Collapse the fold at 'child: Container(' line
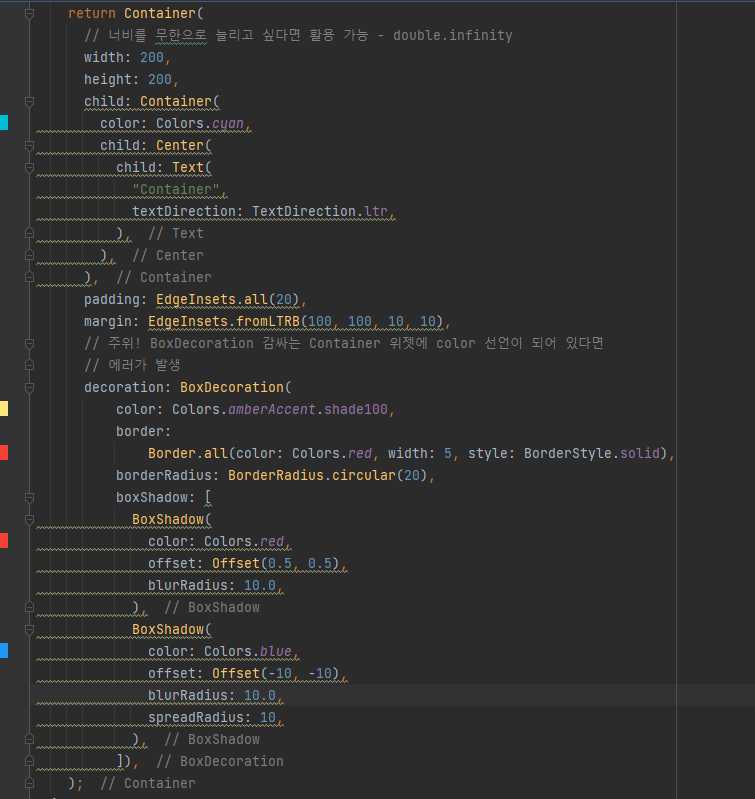The width and height of the screenshot is (755, 799). pos(30,102)
